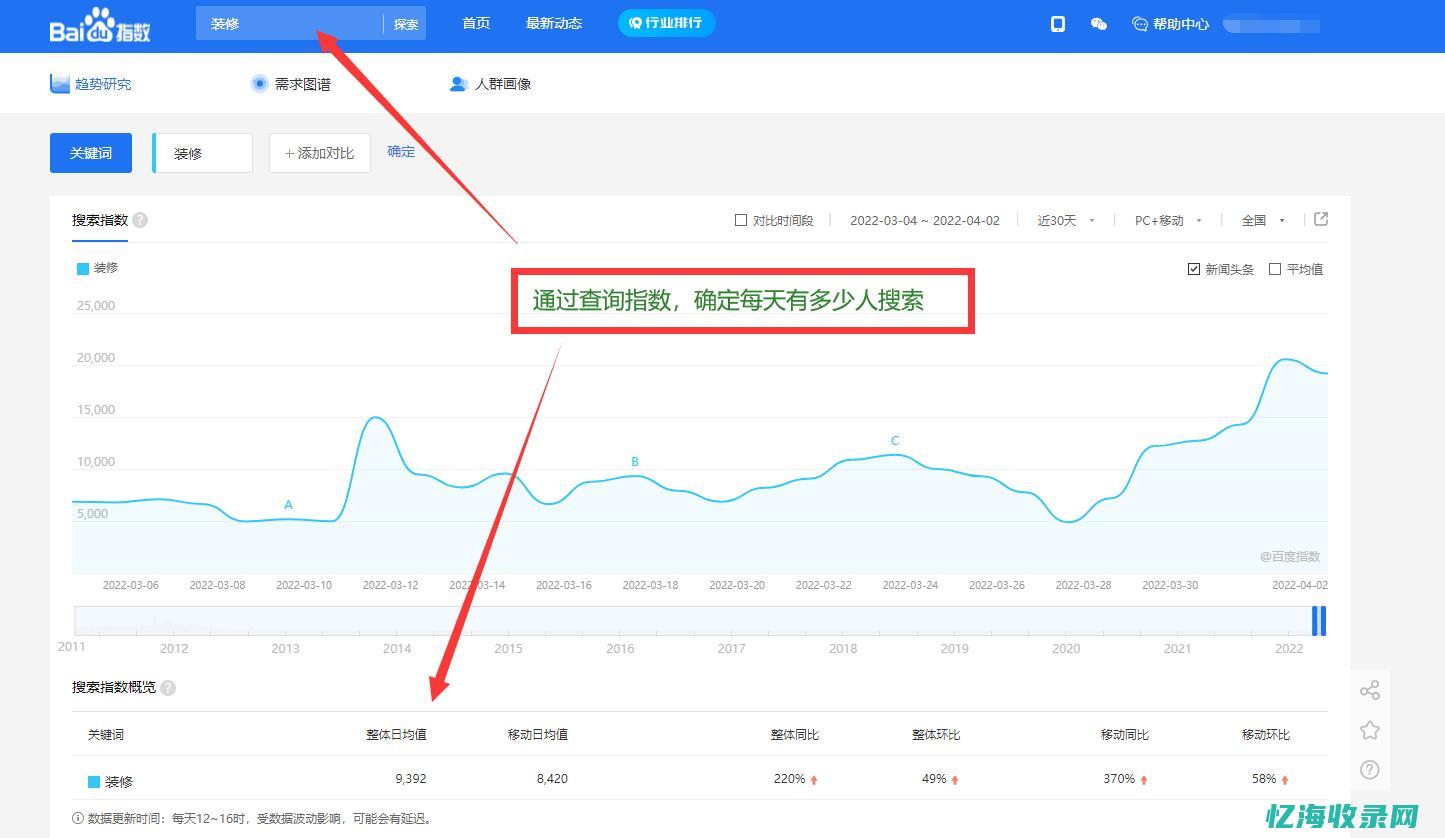Switch to 需求图谱 tab
Screen dimensions: 1445x838
[303, 84]
